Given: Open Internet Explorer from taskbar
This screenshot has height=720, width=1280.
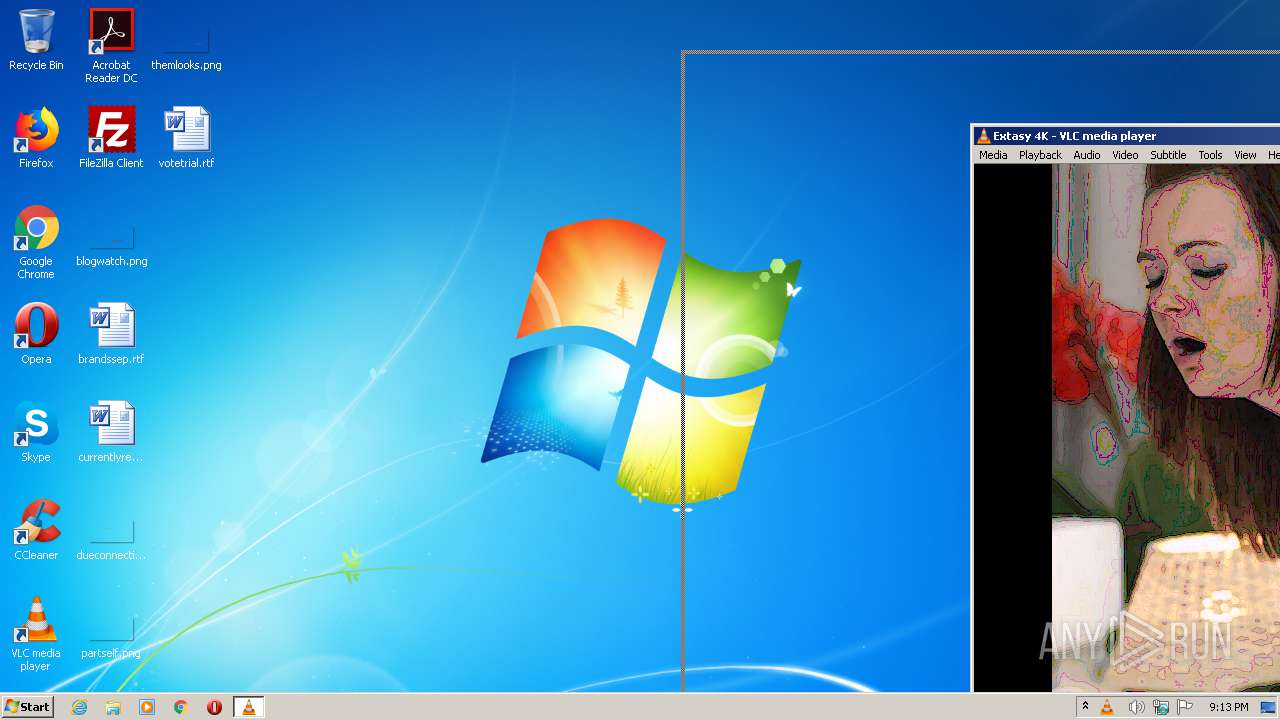Looking at the screenshot, I should [80, 707].
